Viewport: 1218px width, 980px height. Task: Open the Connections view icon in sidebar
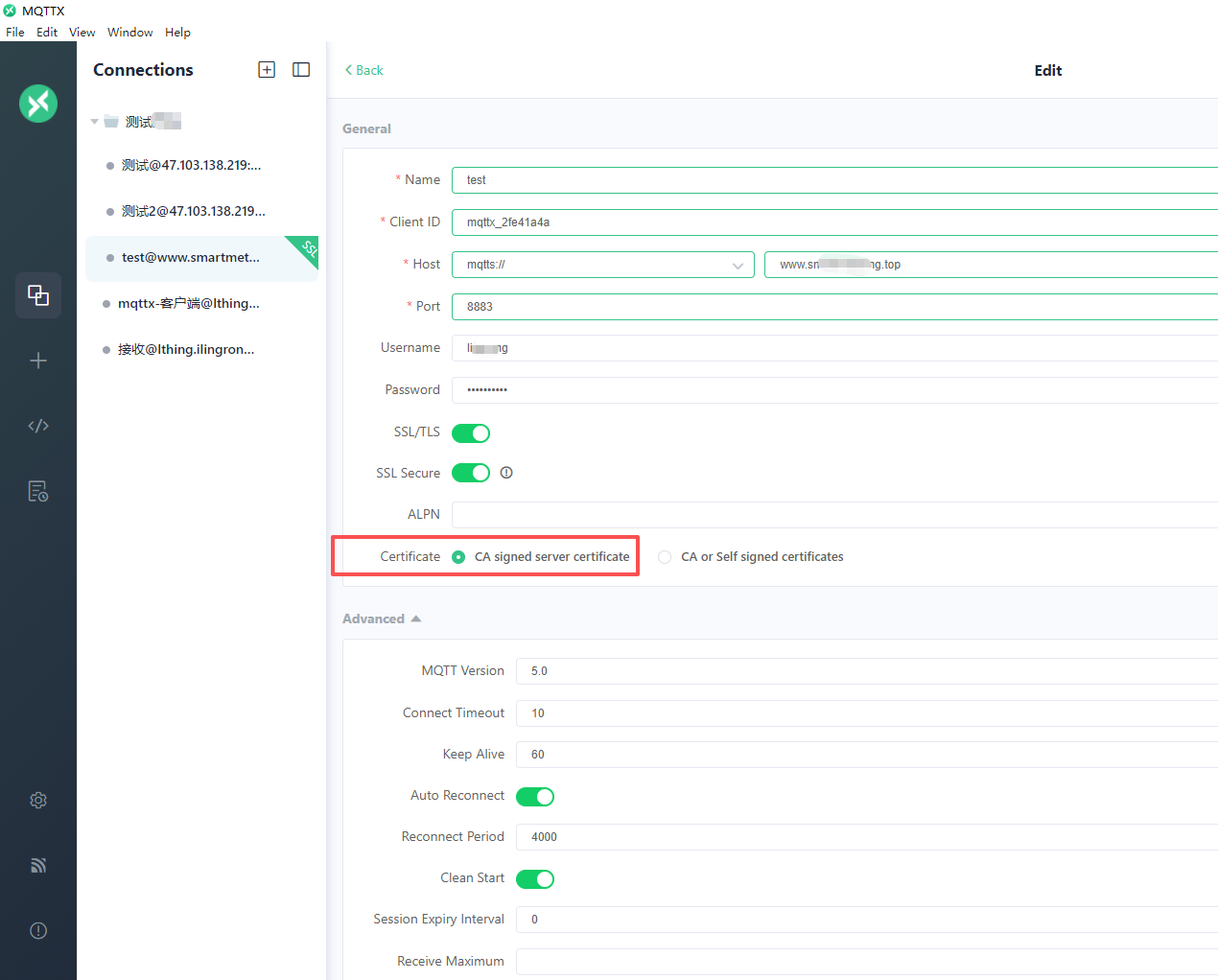point(38,295)
